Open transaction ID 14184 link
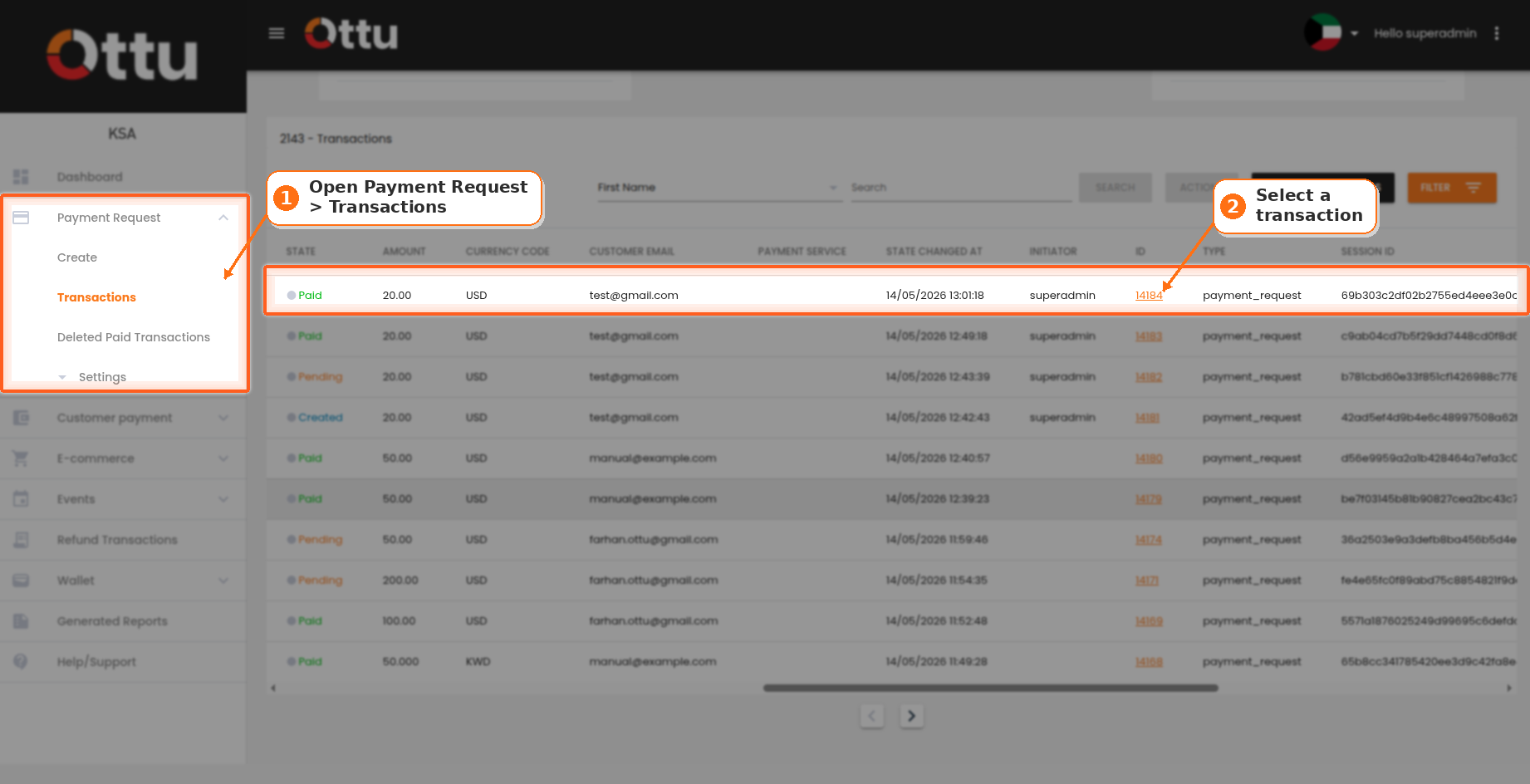Viewport: 1530px width, 784px height. pyautogui.click(x=1149, y=296)
